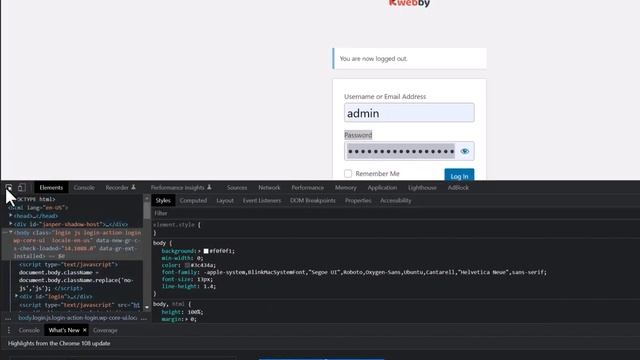Expand the div id login node
The width and height of the screenshot is (640, 360).
click(x=16, y=296)
